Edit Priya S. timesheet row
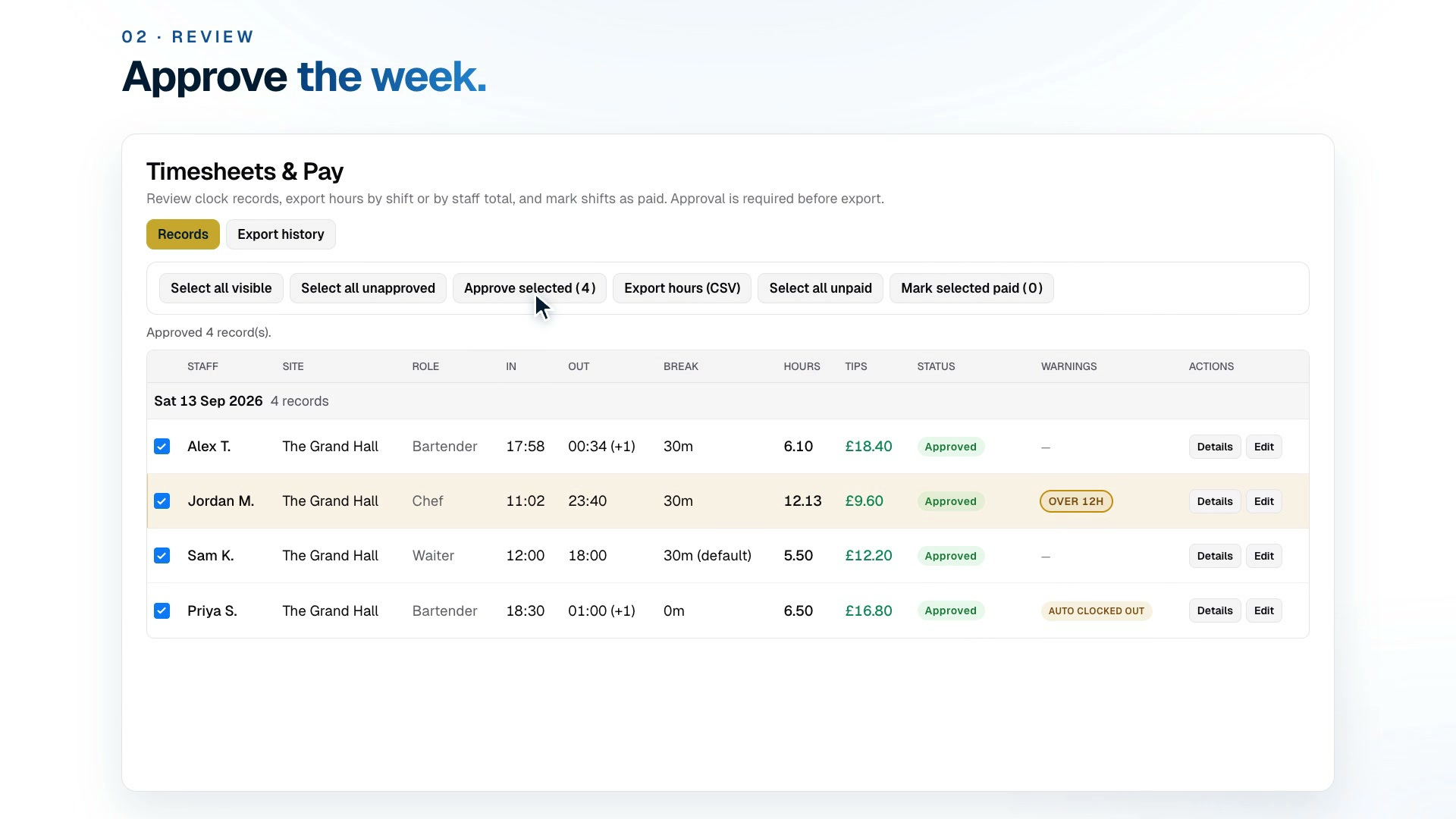 1263,610
